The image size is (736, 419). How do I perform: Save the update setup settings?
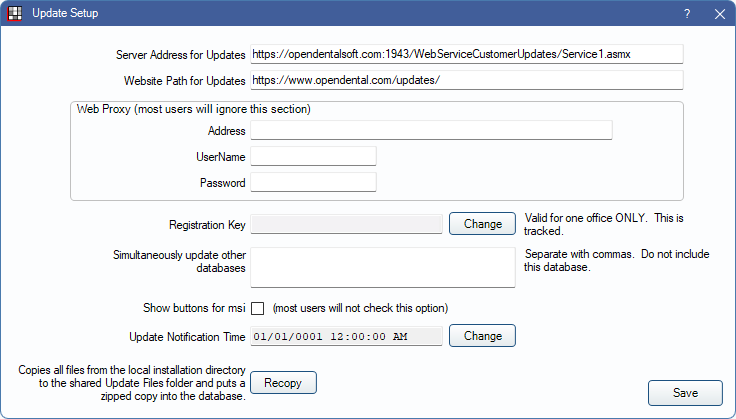tap(685, 393)
